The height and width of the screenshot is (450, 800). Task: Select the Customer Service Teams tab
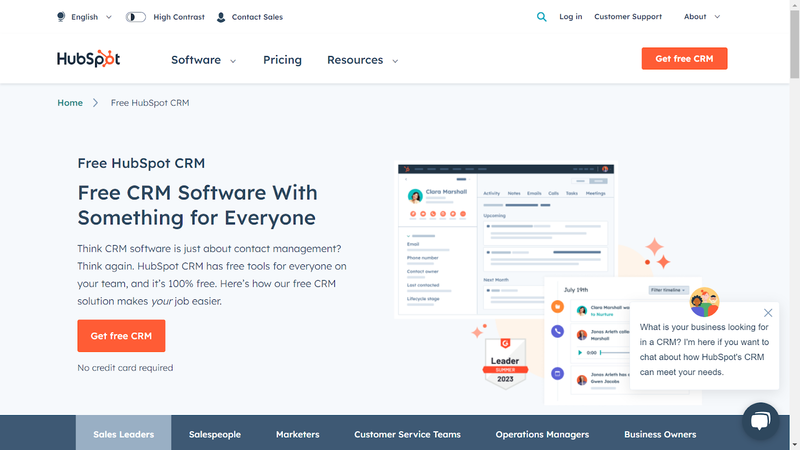[407, 434]
